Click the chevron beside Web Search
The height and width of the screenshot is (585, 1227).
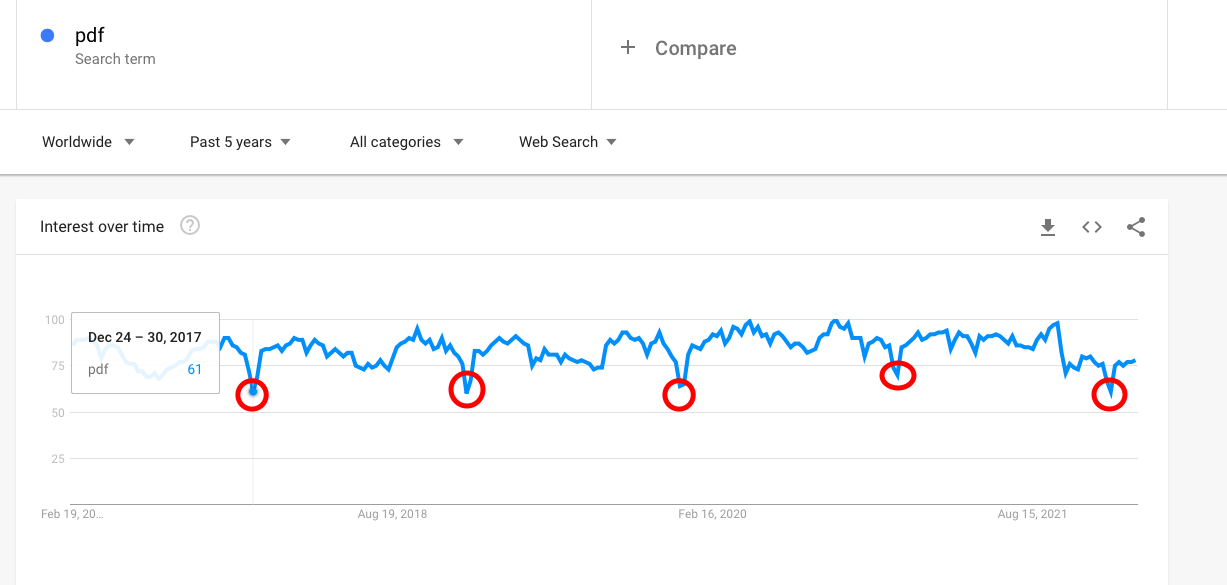(611, 142)
